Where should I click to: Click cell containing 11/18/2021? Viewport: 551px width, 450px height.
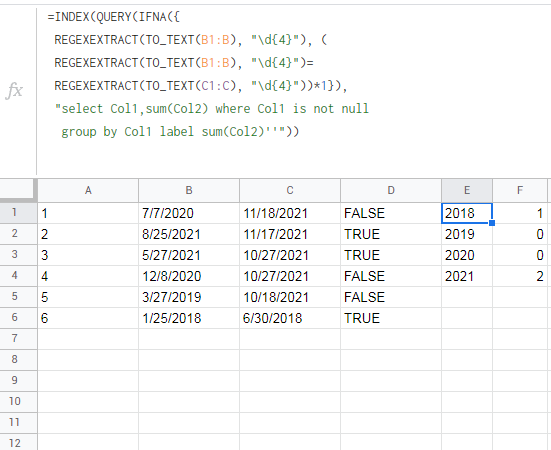click(290, 213)
